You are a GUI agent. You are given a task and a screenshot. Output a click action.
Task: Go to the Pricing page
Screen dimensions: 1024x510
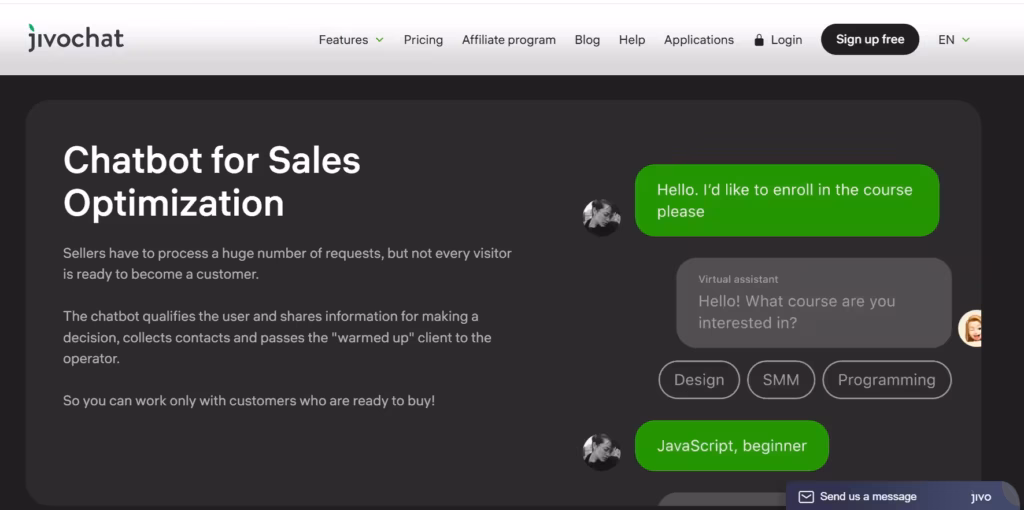coord(423,40)
